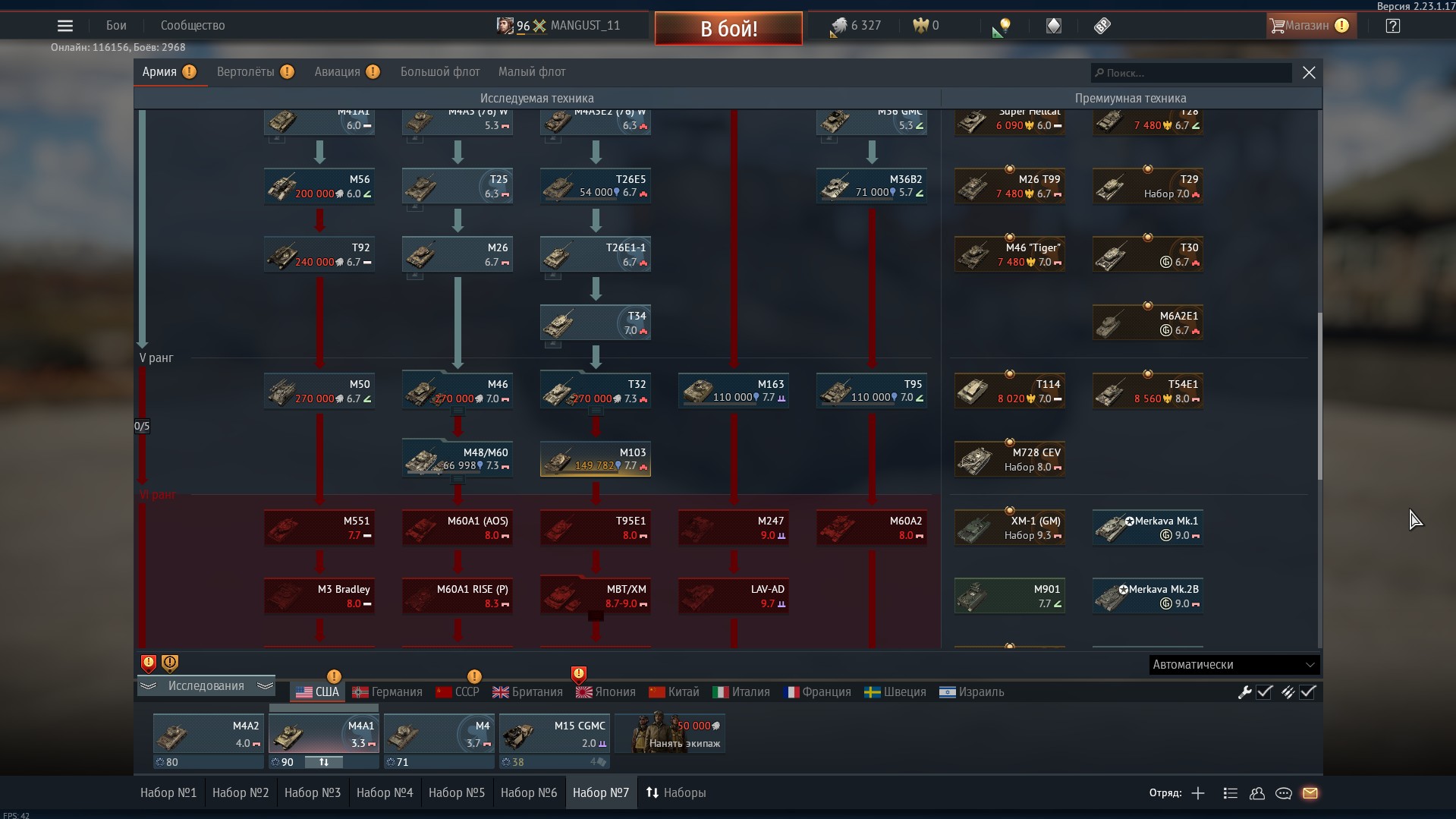Select the СССР nation tab
This screenshot has width=1456, height=819.
(x=458, y=692)
